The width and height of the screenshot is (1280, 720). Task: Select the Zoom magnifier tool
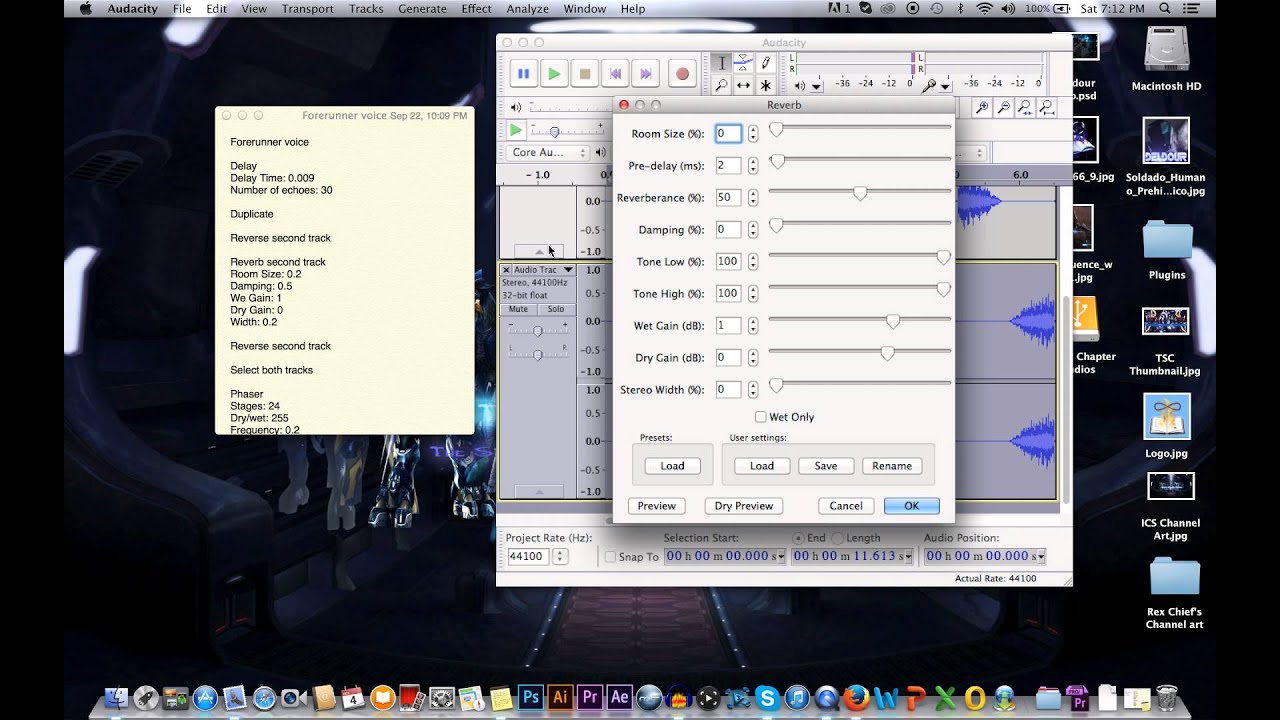[x=721, y=86]
